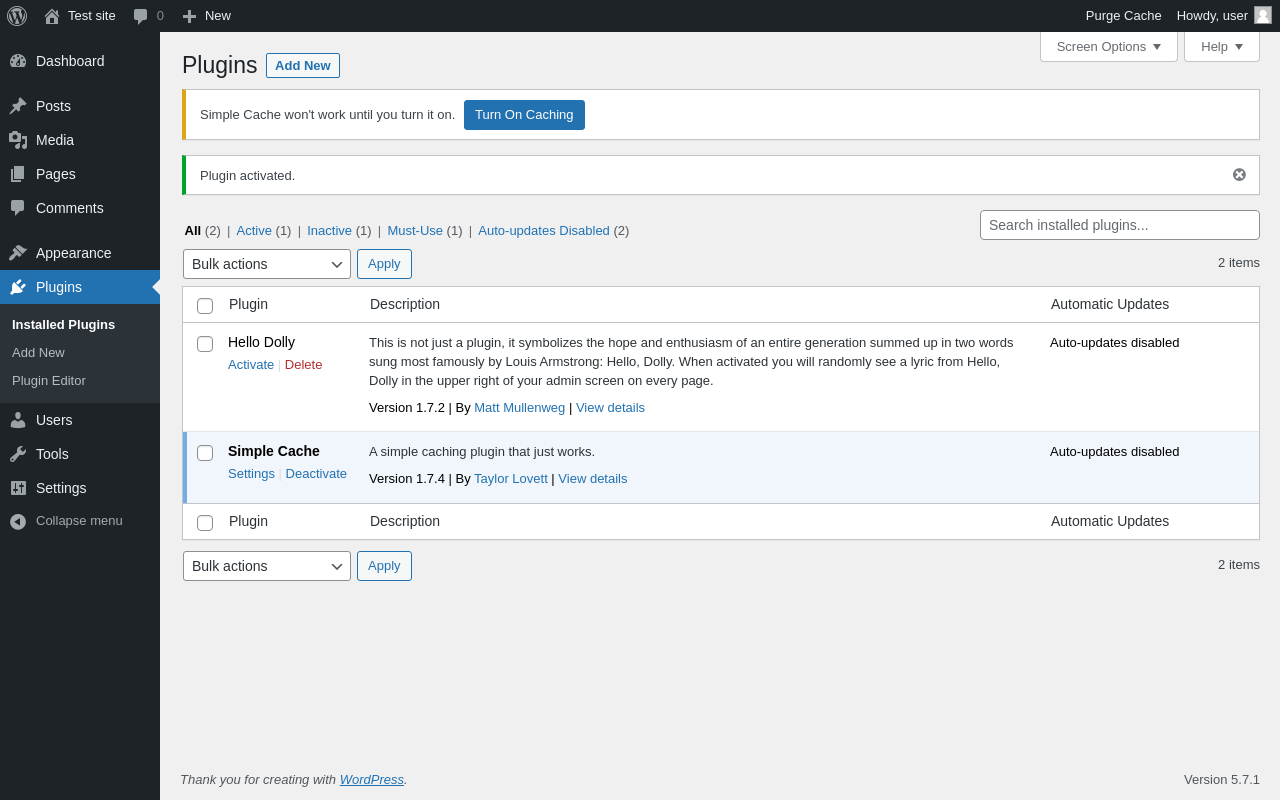Open Appearance menu item
This screenshot has height=800, width=1280.
pyautogui.click(x=80, y=253)
